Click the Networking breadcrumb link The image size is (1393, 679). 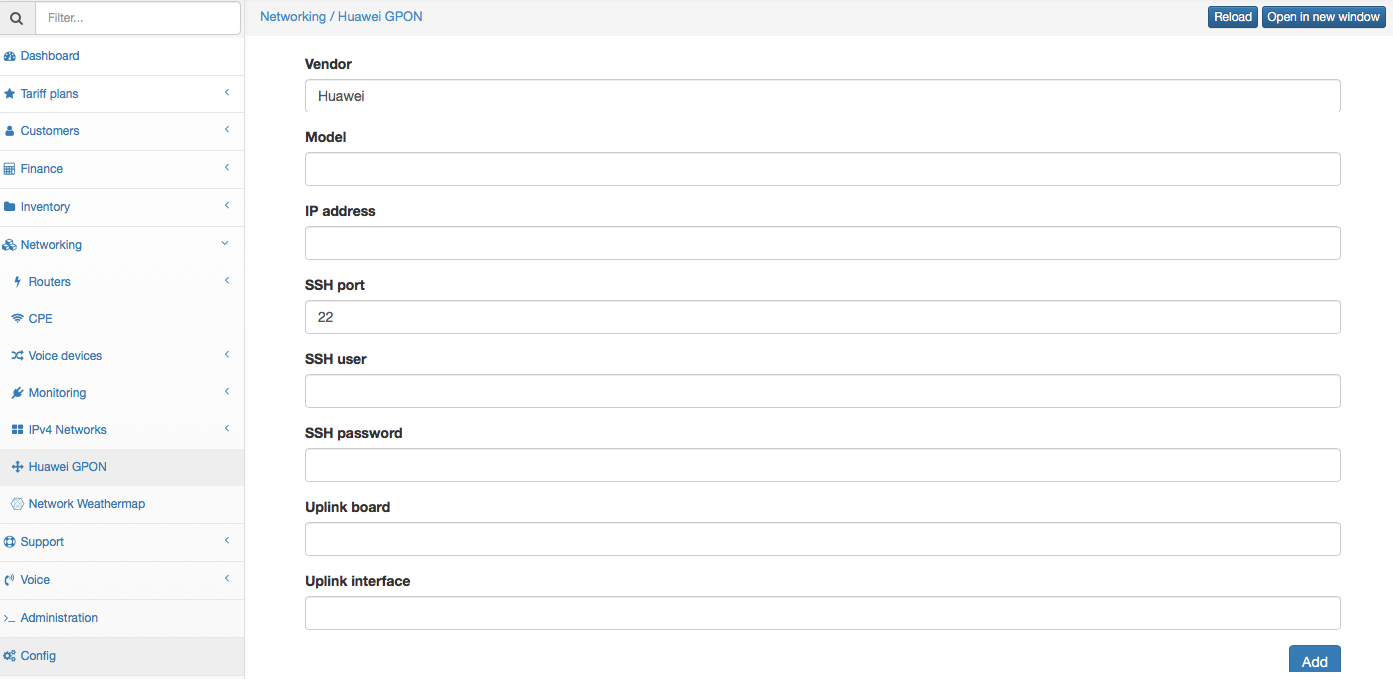293,17
